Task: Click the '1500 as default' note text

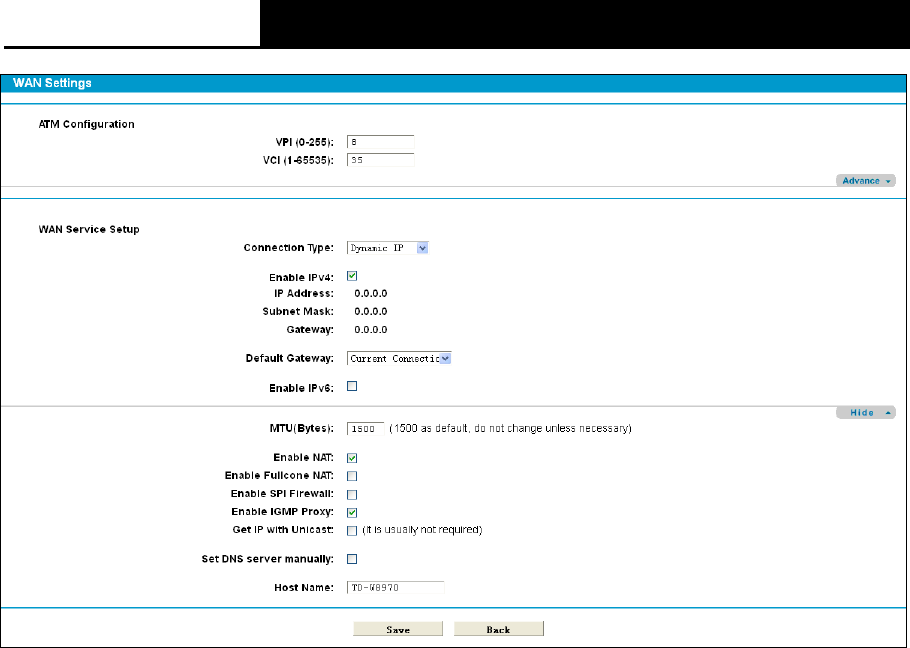Action: point(510,429)
